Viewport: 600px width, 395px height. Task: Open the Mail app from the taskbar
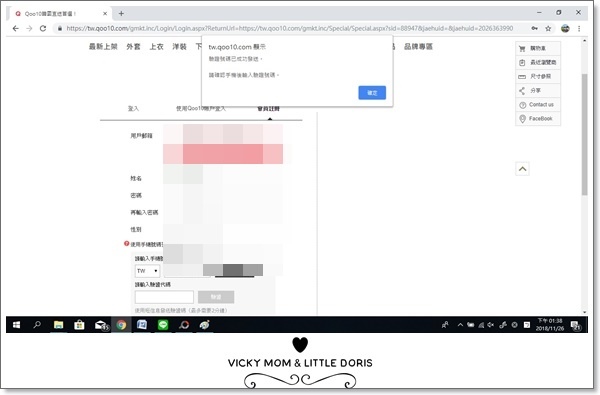[x=101, y=325]
